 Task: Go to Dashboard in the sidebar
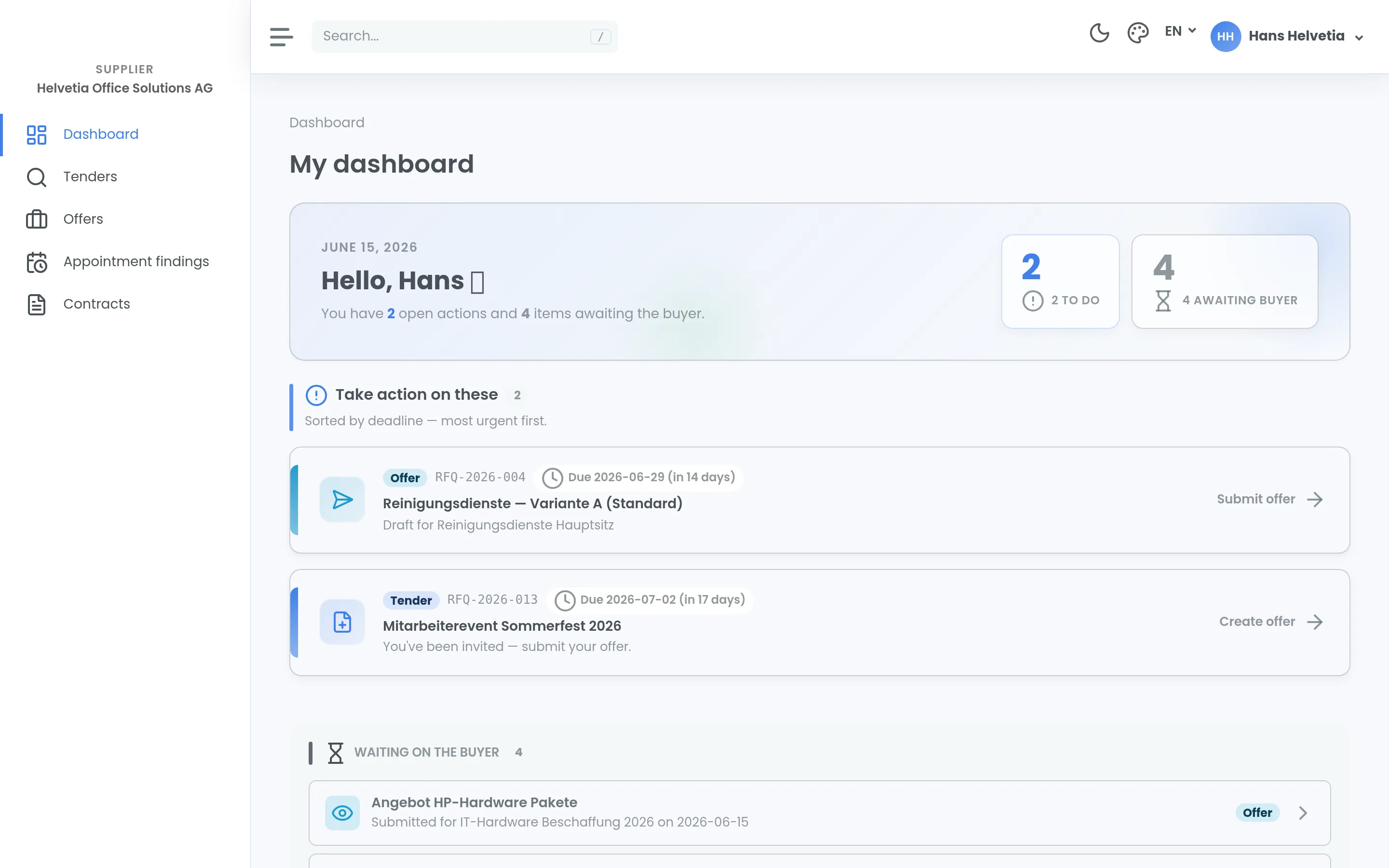pos(125,135)
